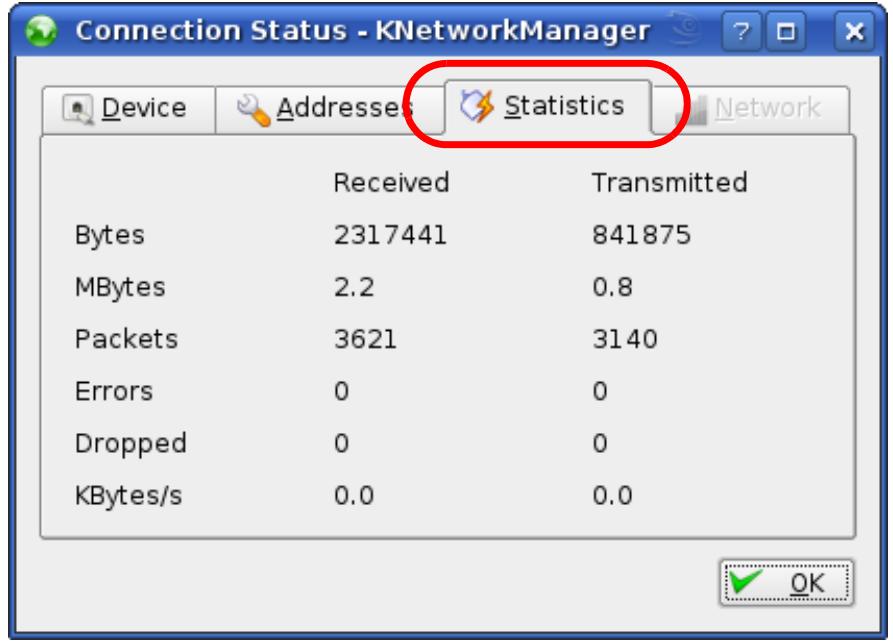Click the green checkmark icon on OK
Image resolution: width=893 pixels, height=642 pixels.
tap(747, 581)
